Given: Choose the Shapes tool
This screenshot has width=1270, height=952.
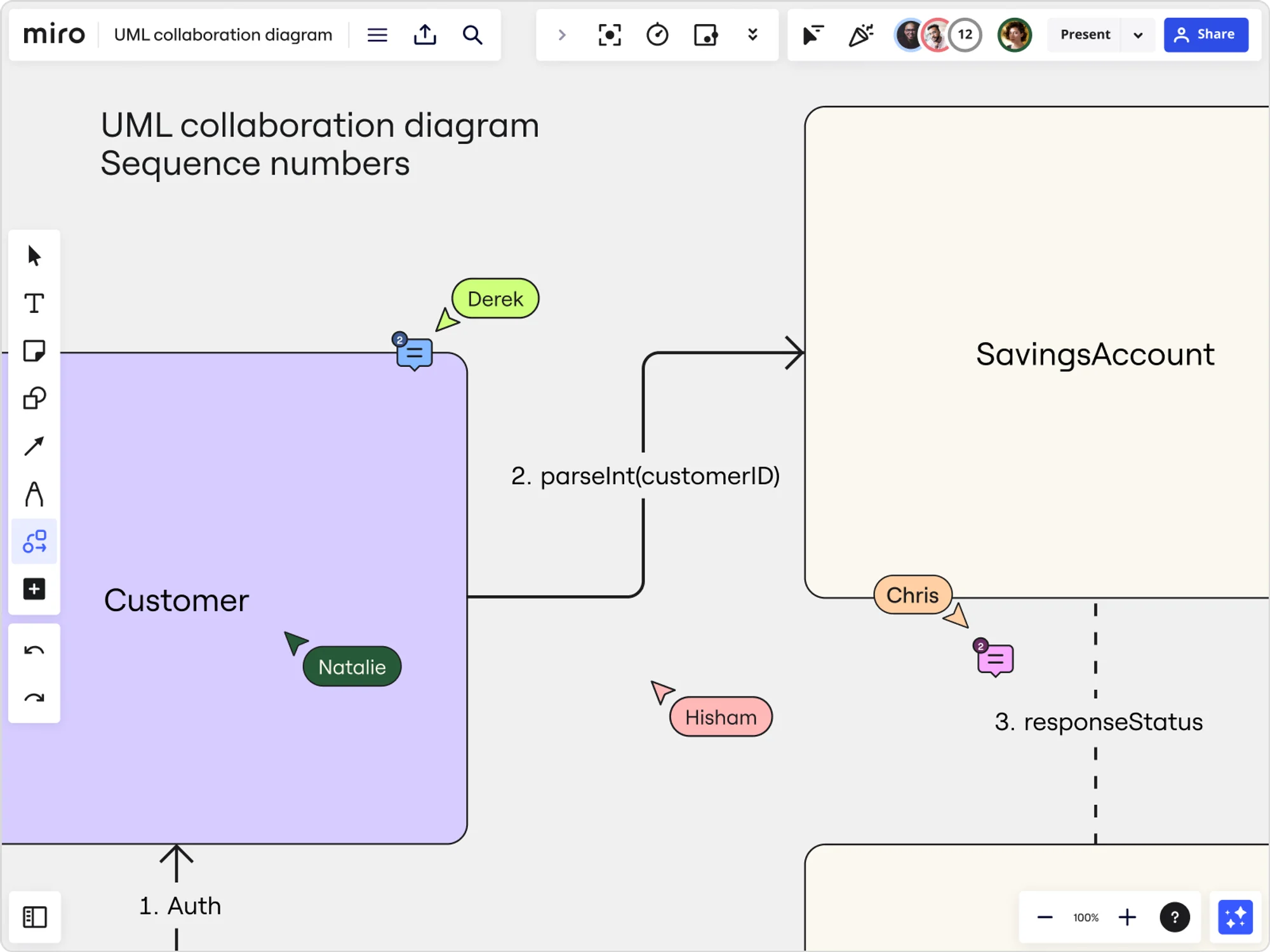Looking at the screenshot, I should [34, 399].
